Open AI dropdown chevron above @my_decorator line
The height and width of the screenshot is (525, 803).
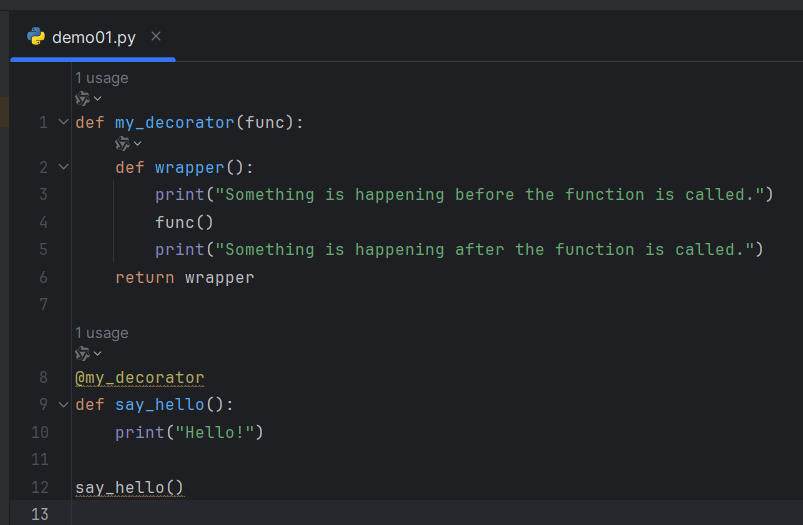coord(97,353)
